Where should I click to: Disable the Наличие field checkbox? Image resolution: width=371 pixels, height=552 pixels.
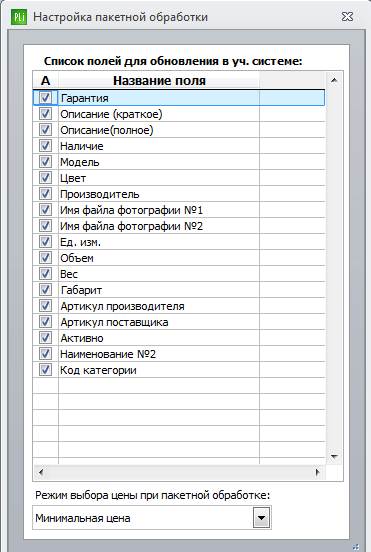click(45, 146)
